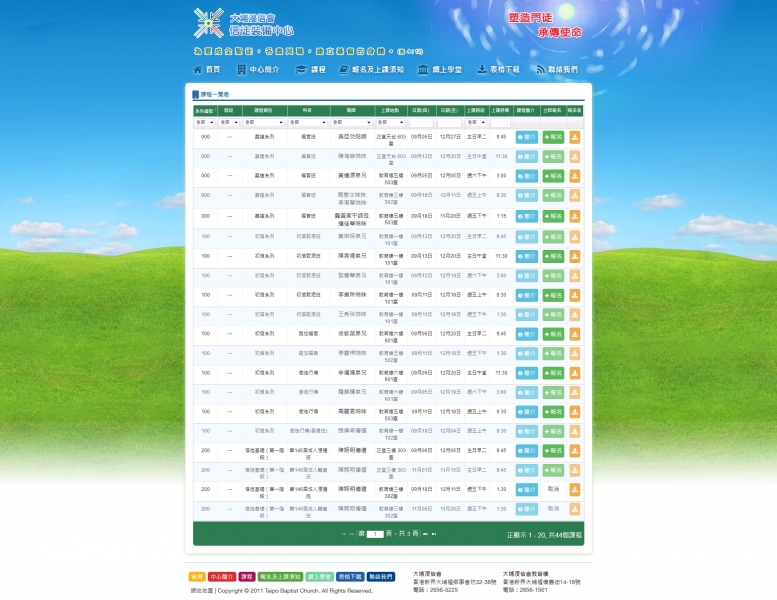Click the page number input field

coord(375,534)
